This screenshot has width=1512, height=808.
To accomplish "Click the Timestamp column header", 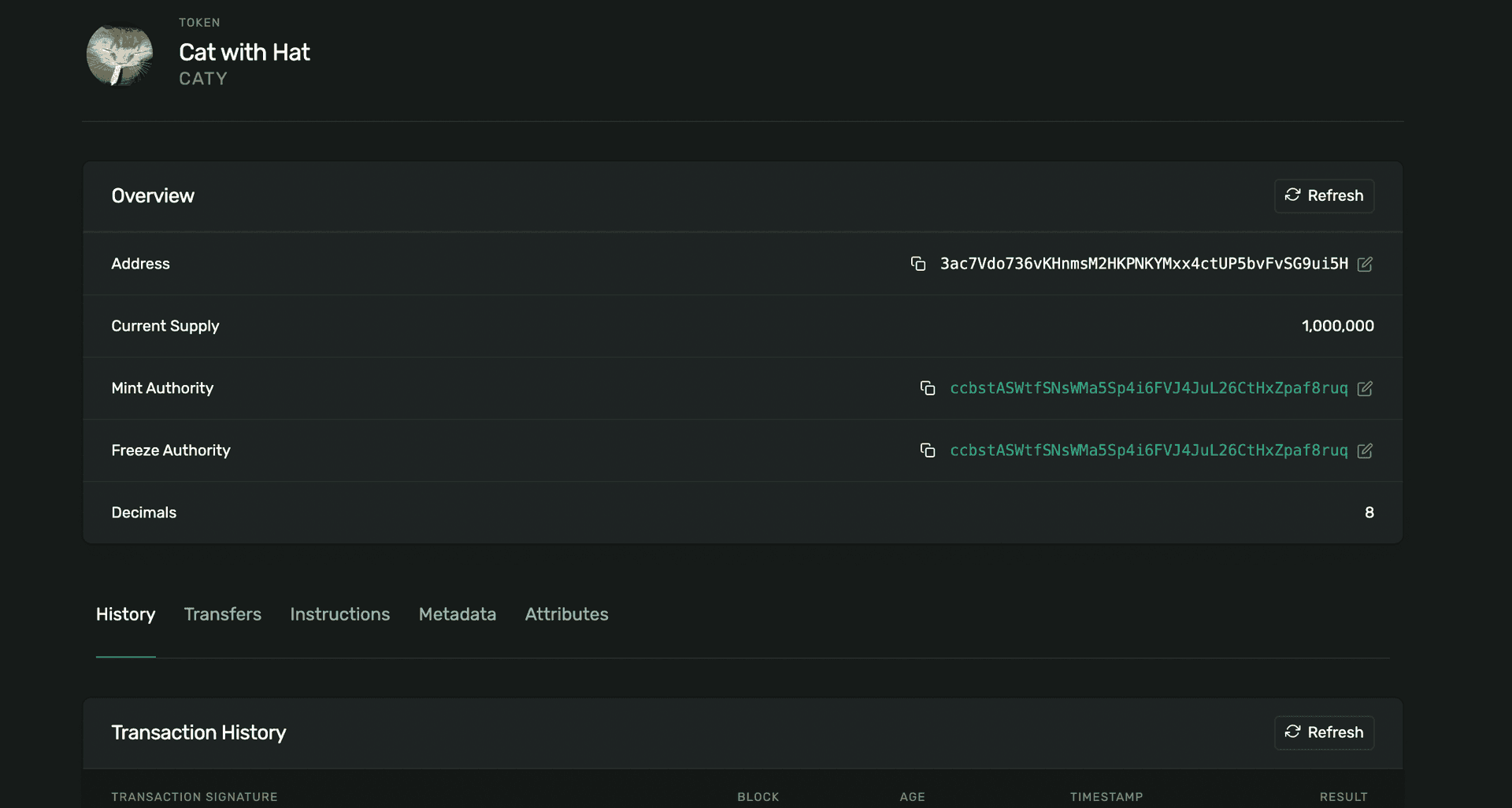I will pos(1106,796).
